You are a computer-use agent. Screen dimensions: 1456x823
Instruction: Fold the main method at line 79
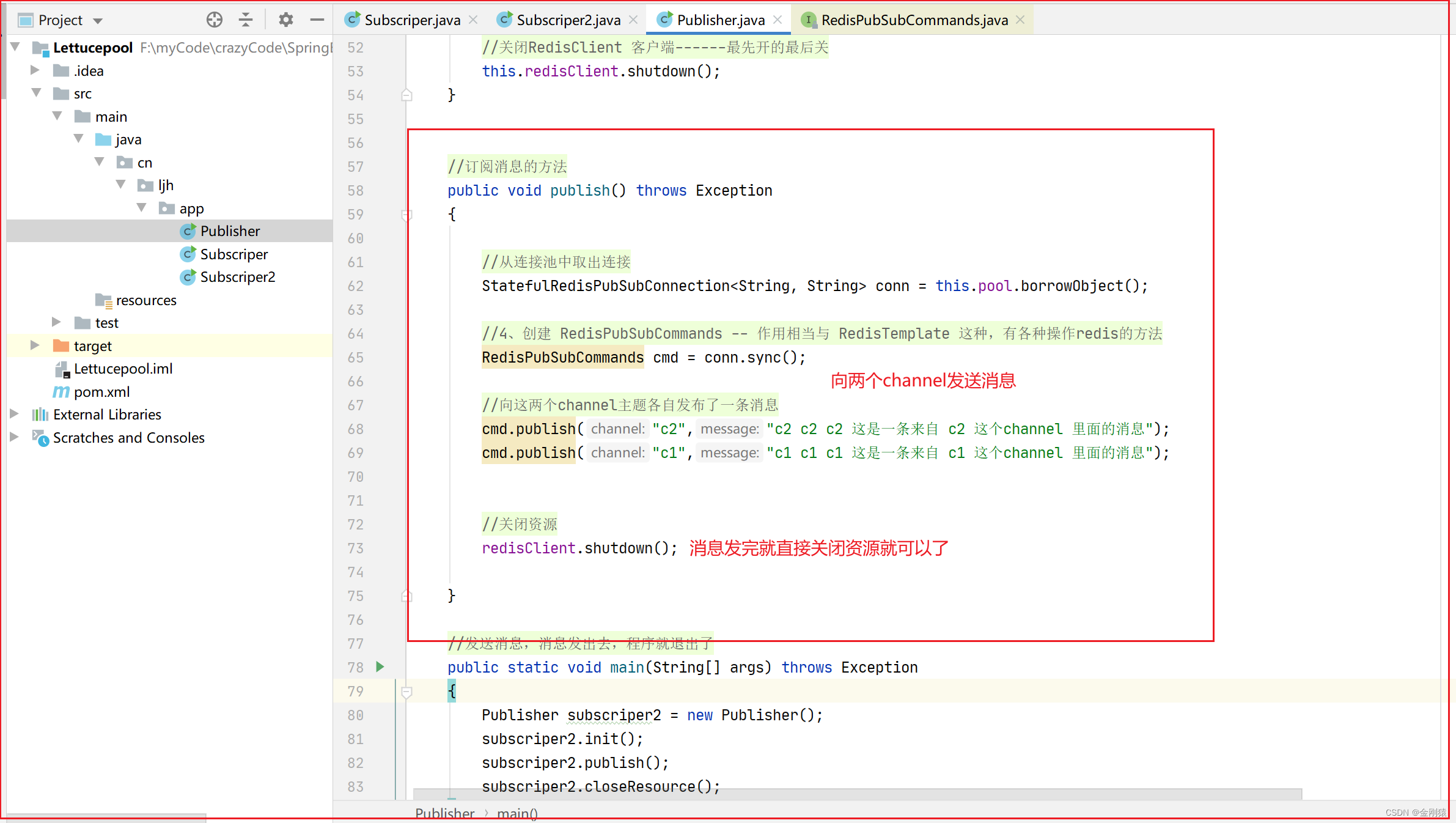tap(406, 692)
